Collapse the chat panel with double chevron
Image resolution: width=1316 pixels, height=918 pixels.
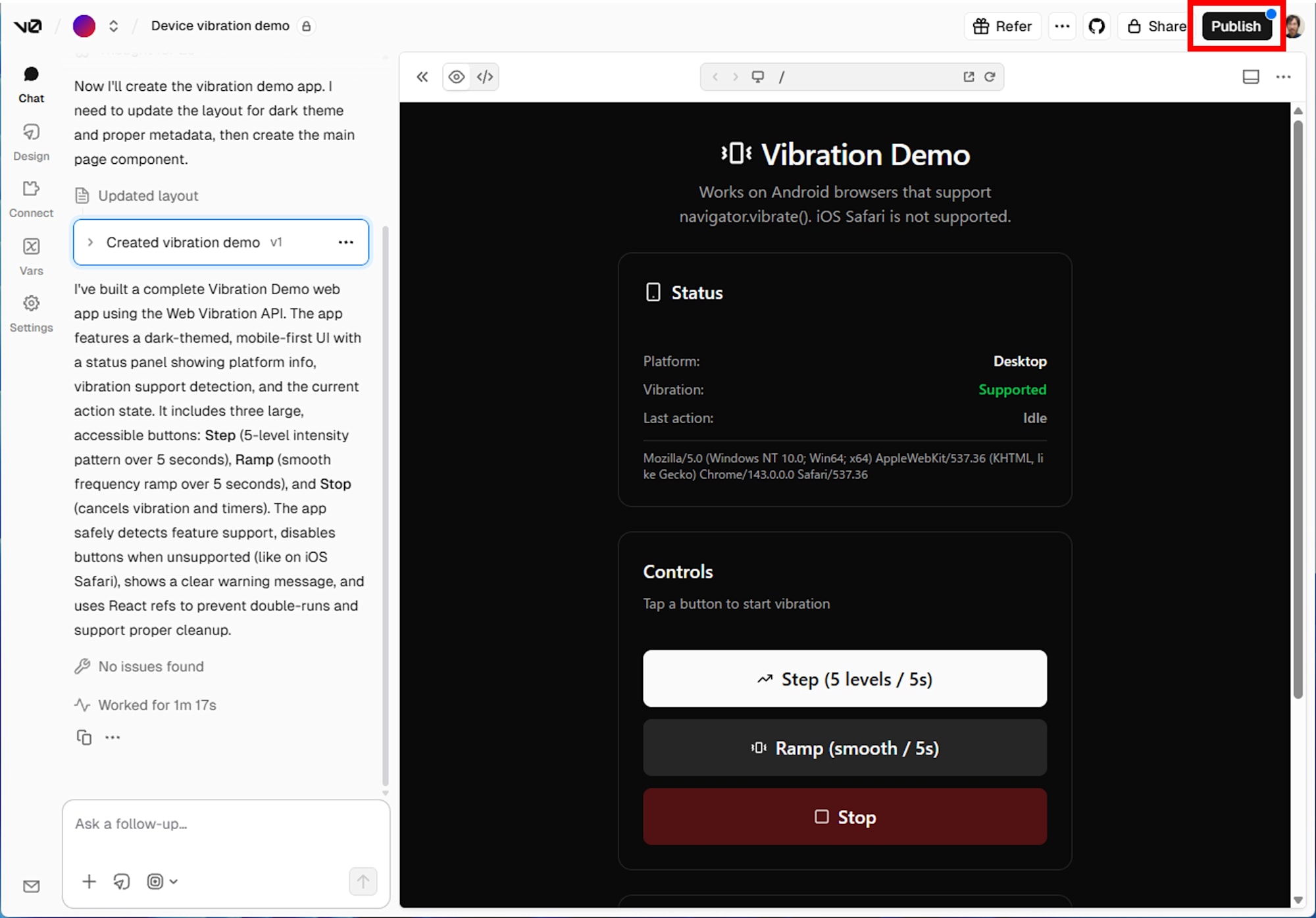point(422,77)
